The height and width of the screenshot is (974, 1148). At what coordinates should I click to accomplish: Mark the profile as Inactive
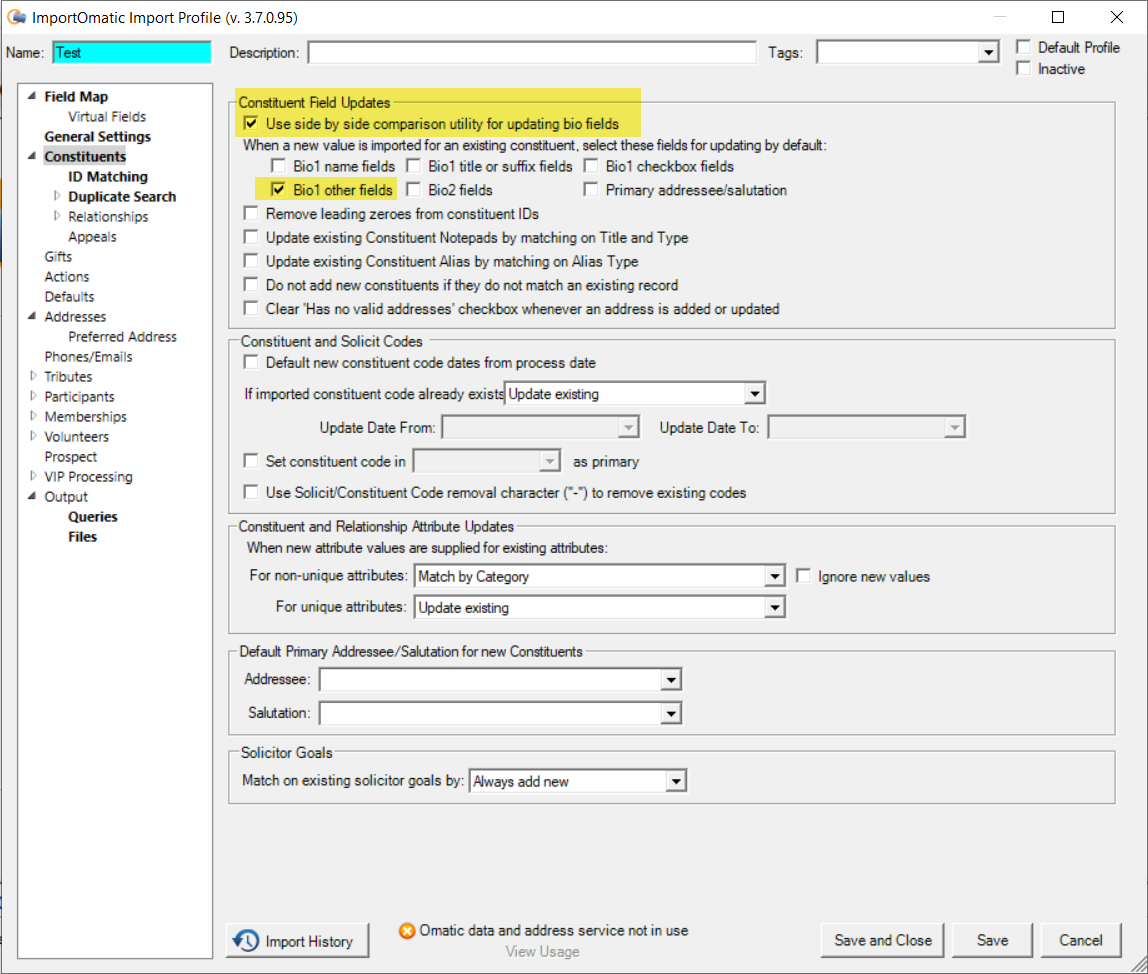[1023, 68]
